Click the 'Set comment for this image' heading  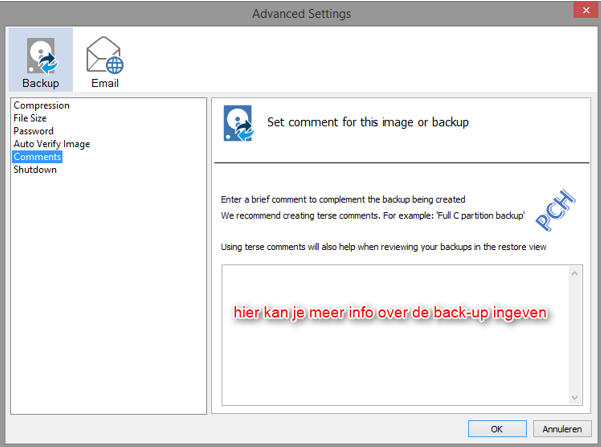368,122
